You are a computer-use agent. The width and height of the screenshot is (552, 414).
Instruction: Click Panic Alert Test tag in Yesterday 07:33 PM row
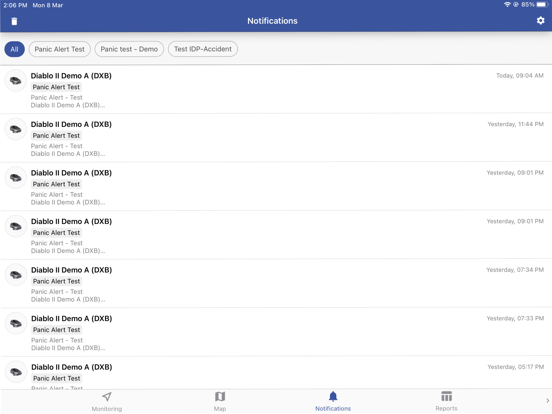pyautogui.click(x=56, y=330)
